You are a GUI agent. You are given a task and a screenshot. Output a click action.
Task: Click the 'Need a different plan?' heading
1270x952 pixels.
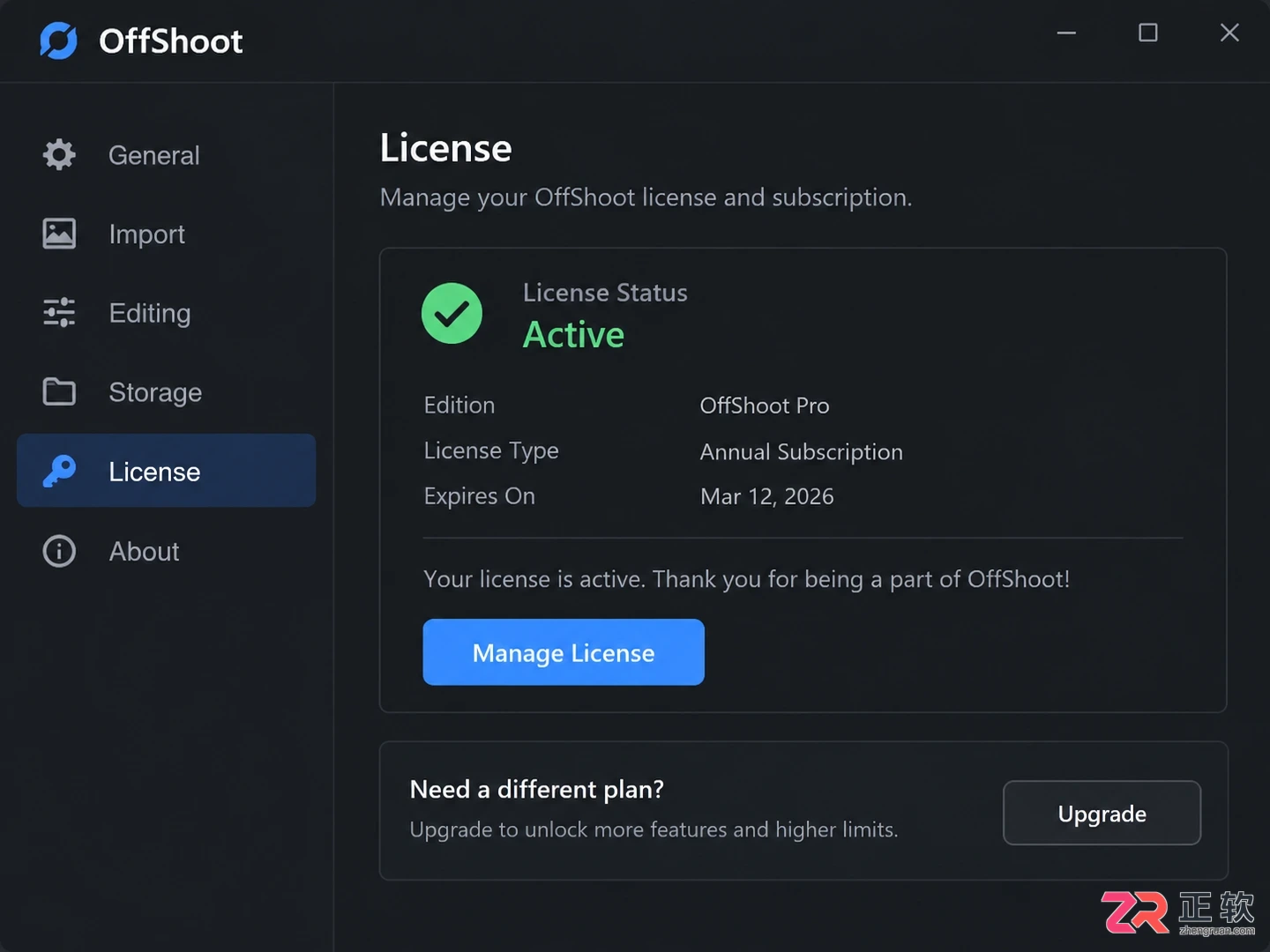pyautogui.click(x=537, y=789)
